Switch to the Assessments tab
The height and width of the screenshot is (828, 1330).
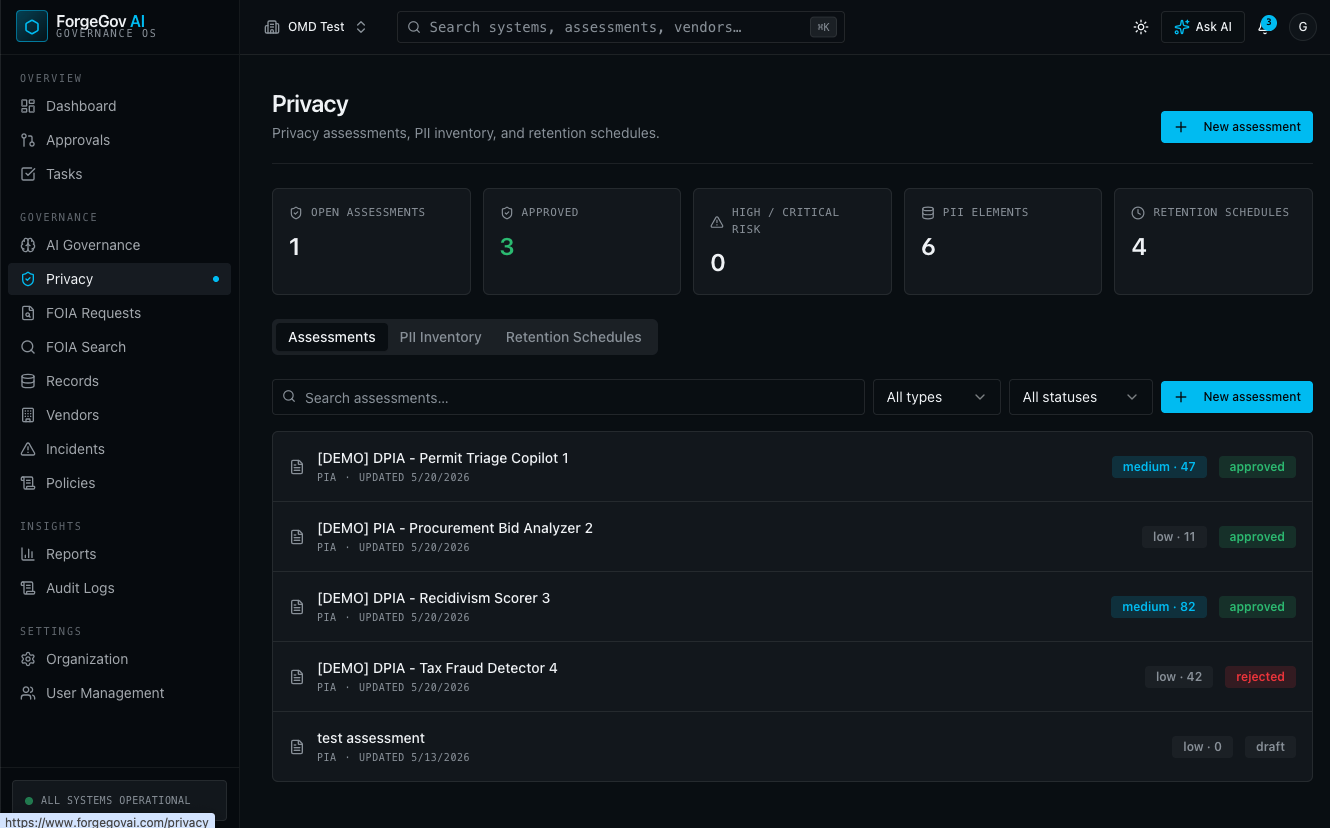tap(332, 337)
